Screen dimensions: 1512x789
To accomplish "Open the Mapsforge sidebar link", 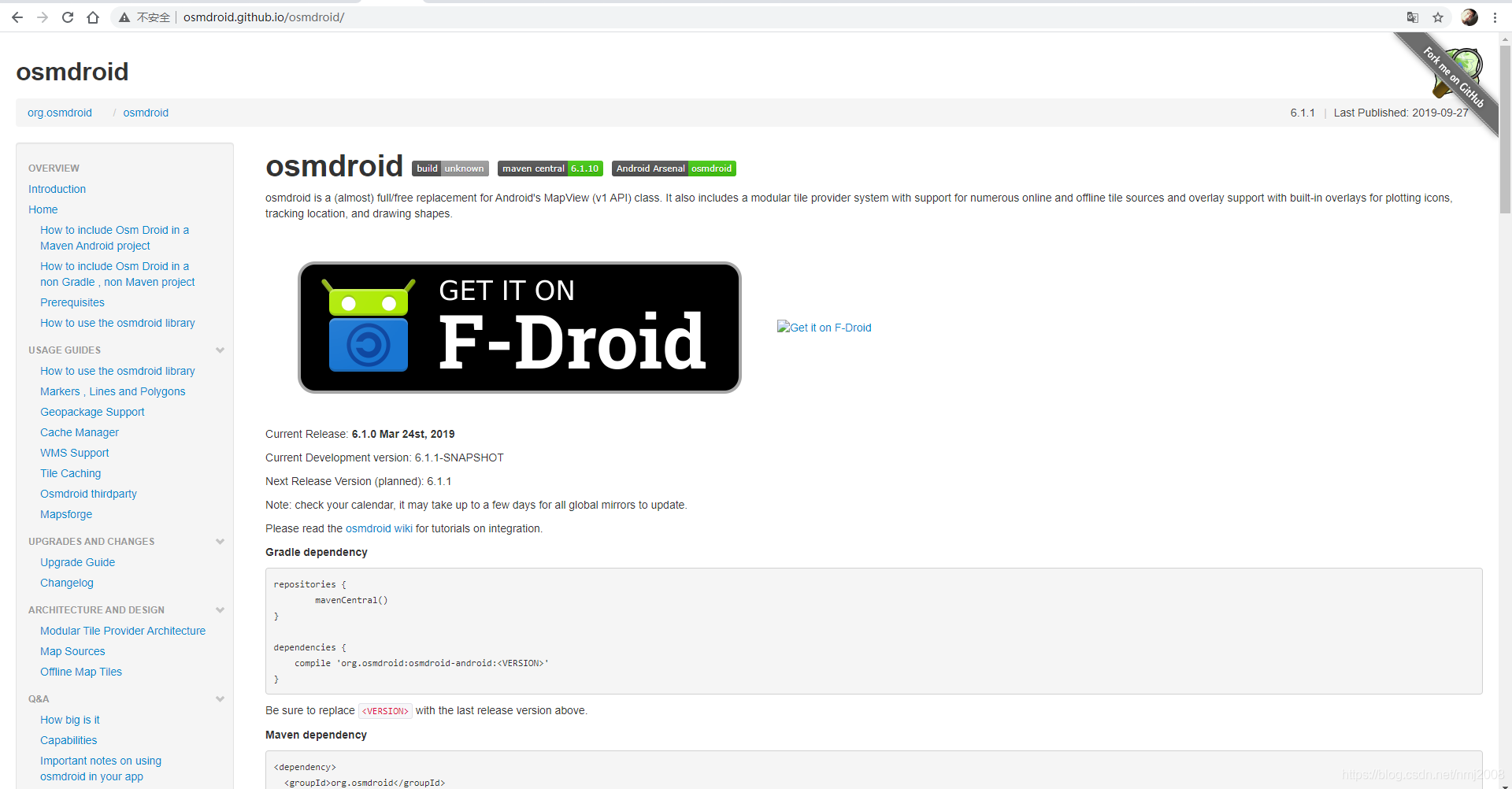I will point(66,514).
